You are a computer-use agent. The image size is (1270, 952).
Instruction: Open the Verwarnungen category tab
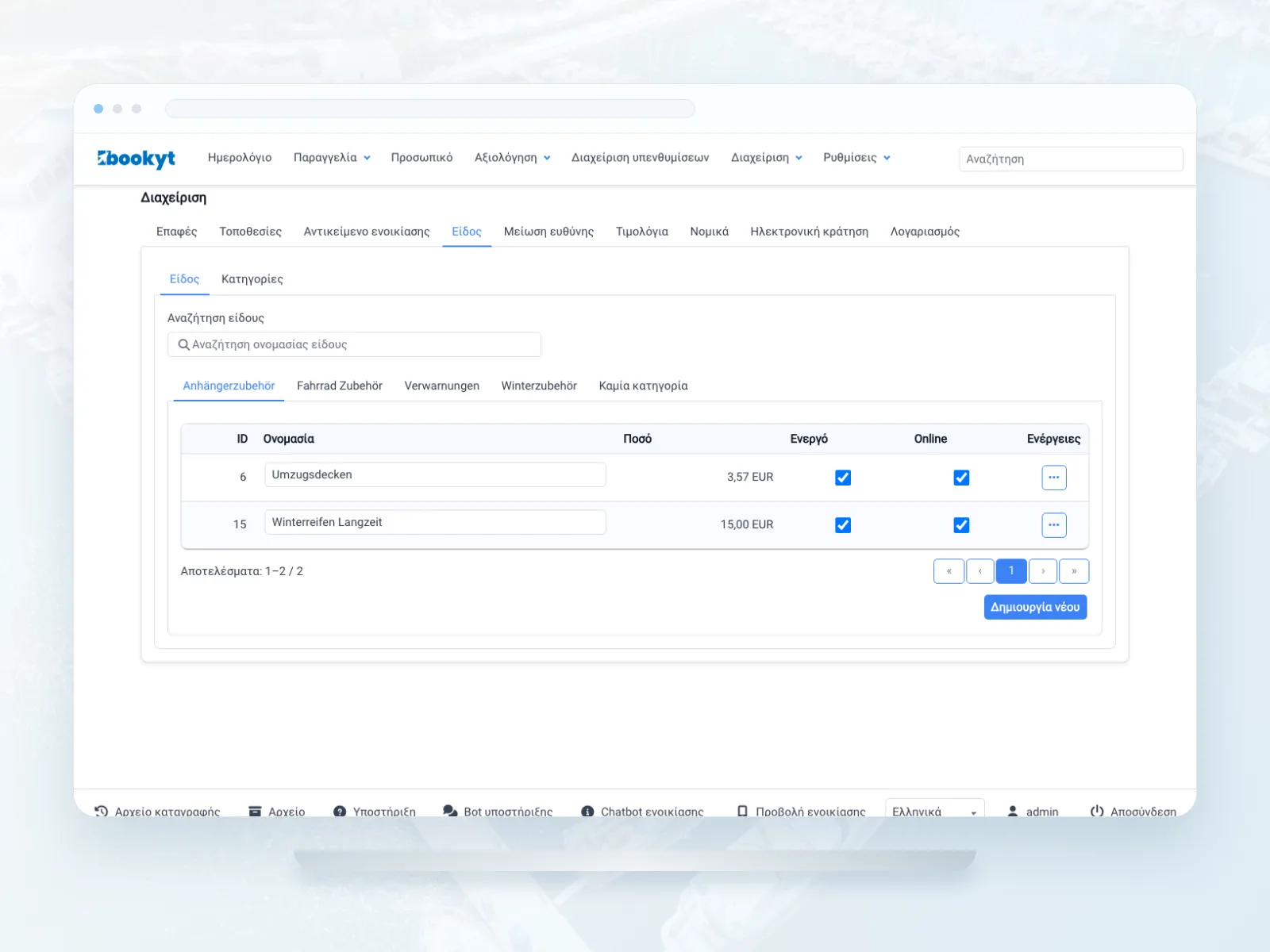tap(442, 386)
